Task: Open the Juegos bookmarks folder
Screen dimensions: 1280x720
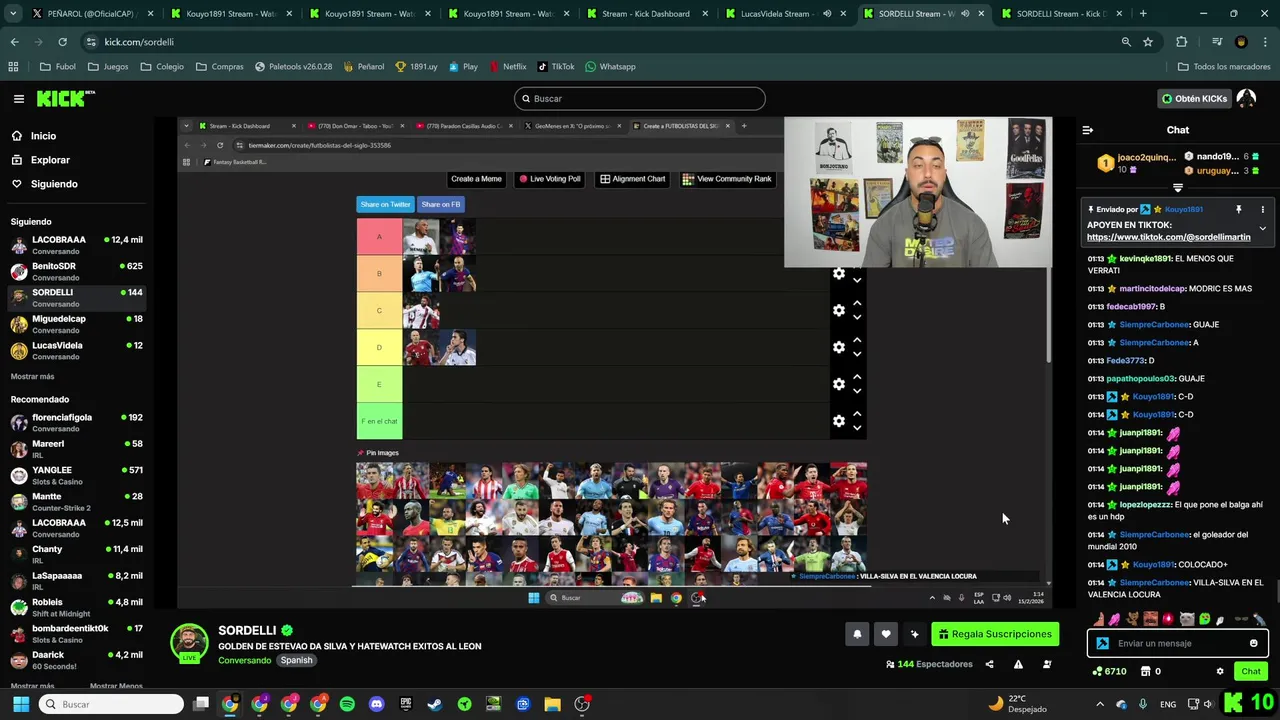Action: 108,66
